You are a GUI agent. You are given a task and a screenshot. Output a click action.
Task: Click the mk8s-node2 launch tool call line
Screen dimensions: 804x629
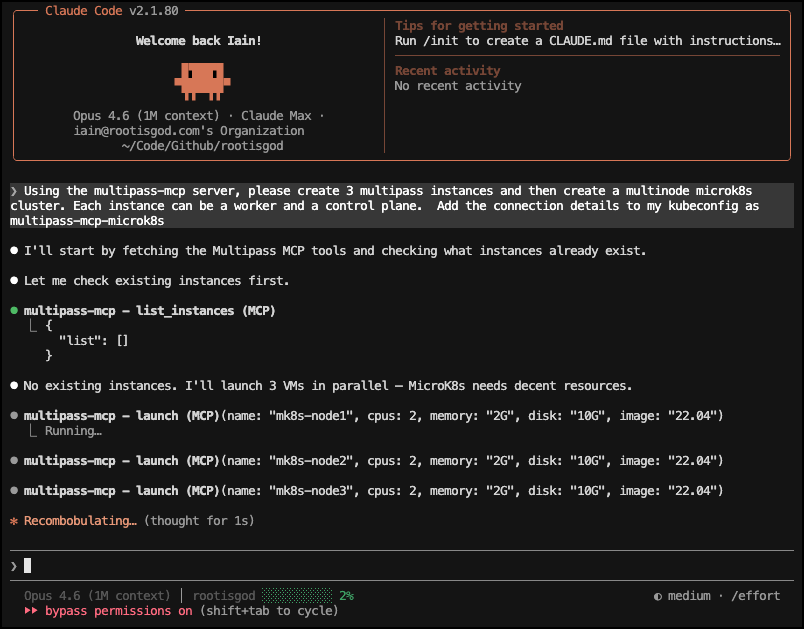coord(372,461)
